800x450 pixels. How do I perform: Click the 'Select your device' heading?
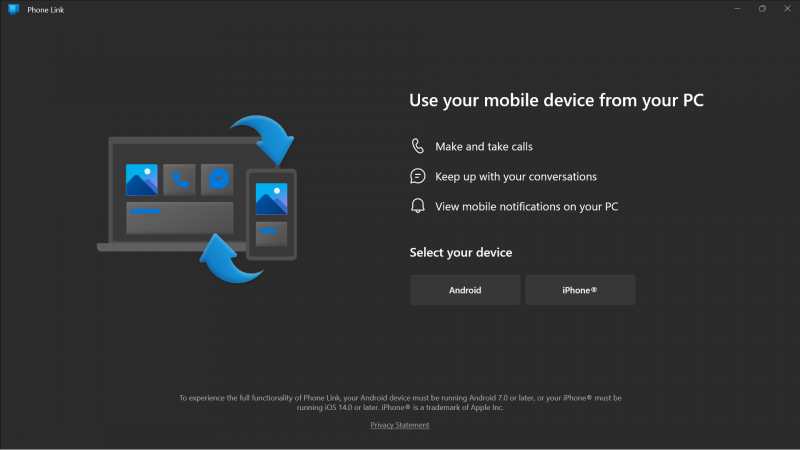pos(461,253)
